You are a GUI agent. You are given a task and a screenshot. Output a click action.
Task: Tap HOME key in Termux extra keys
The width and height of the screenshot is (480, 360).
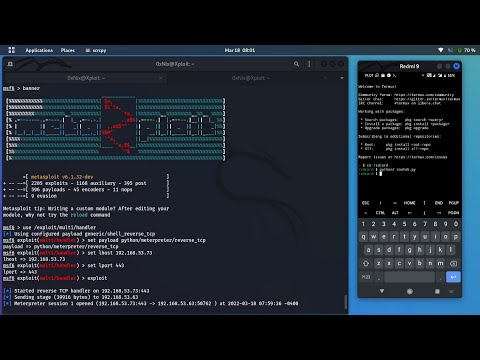tap(409, 203)
